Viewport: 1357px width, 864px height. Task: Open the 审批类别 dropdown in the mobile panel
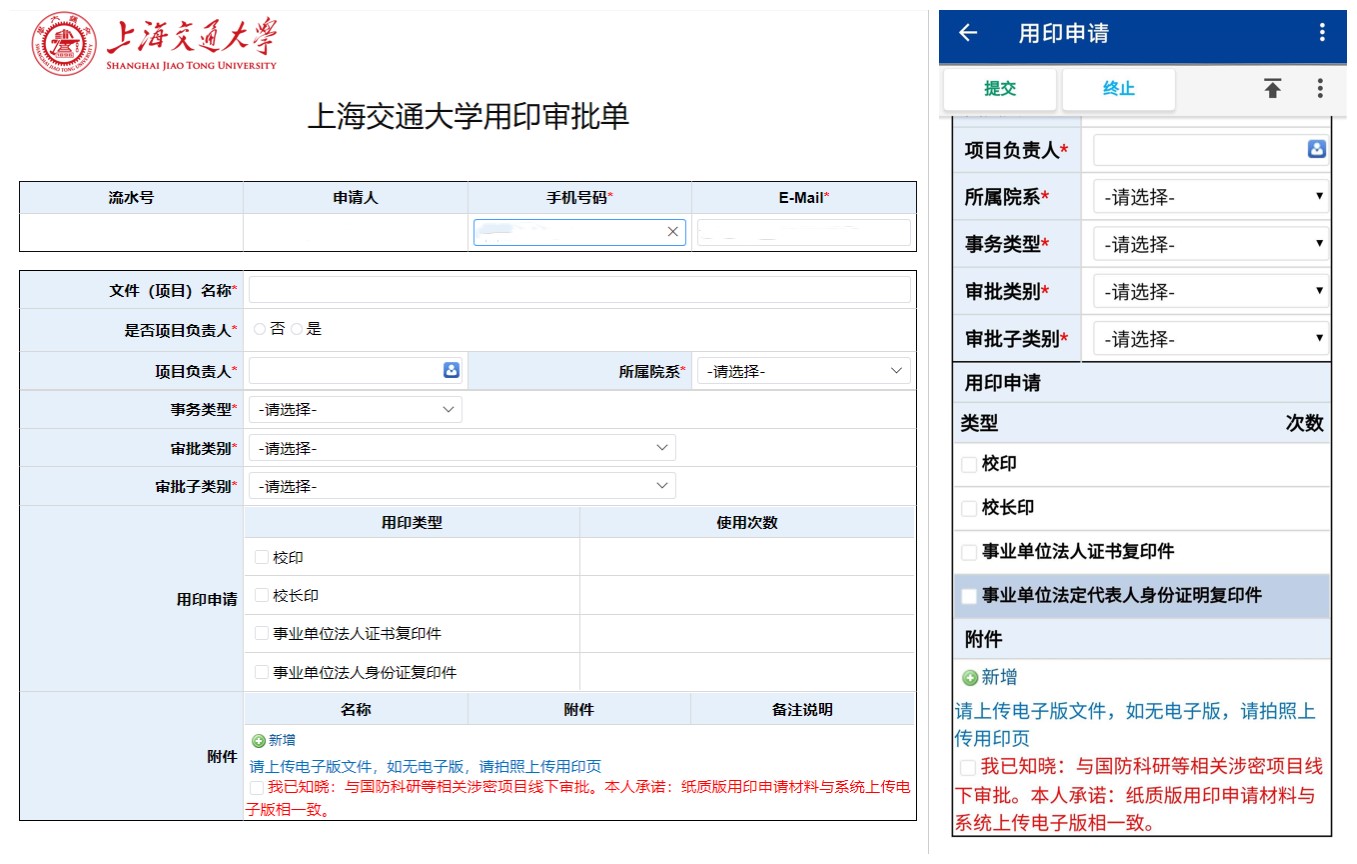coord(1211,292)
